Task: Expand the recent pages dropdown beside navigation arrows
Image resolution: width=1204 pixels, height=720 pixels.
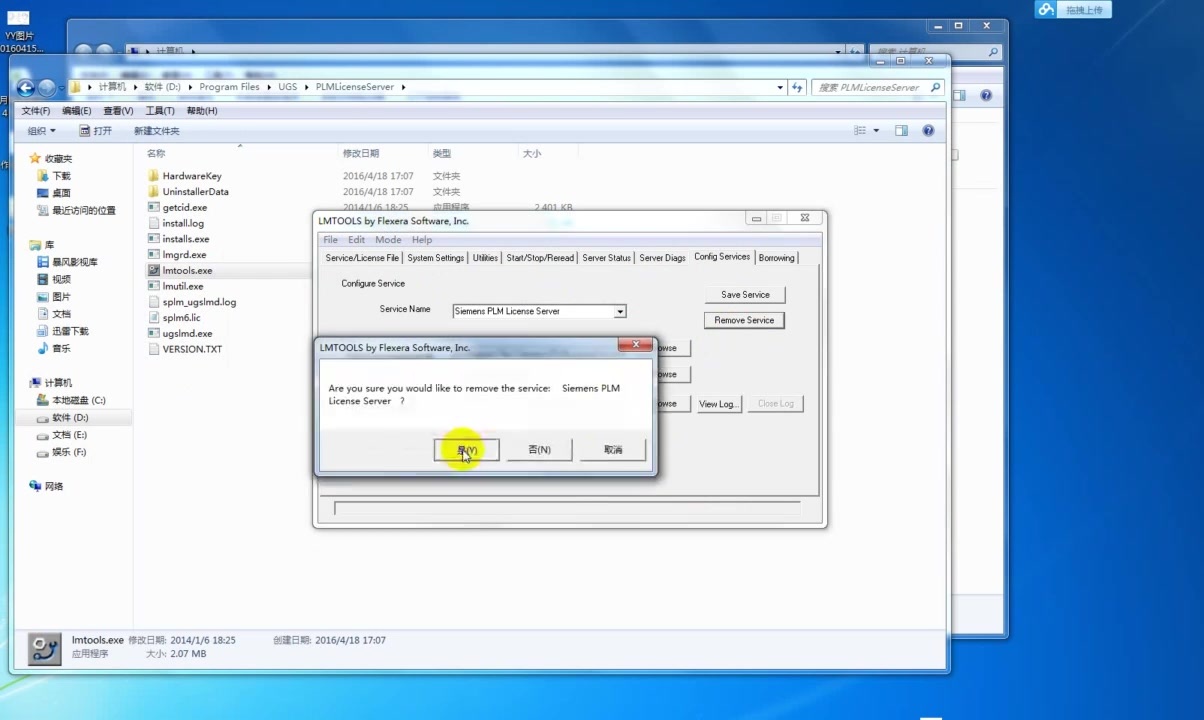Action: (x=61, y=87)
